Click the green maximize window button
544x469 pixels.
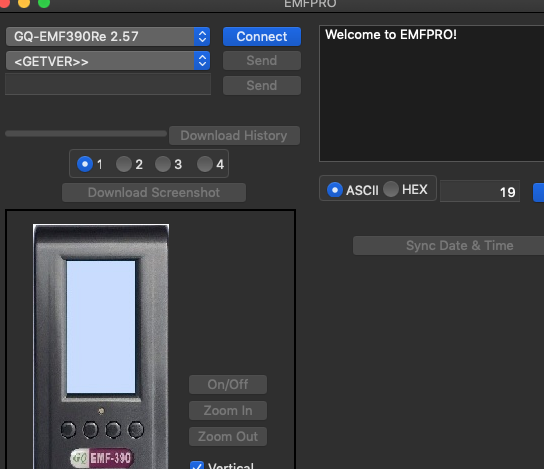[x=44, y=3]
